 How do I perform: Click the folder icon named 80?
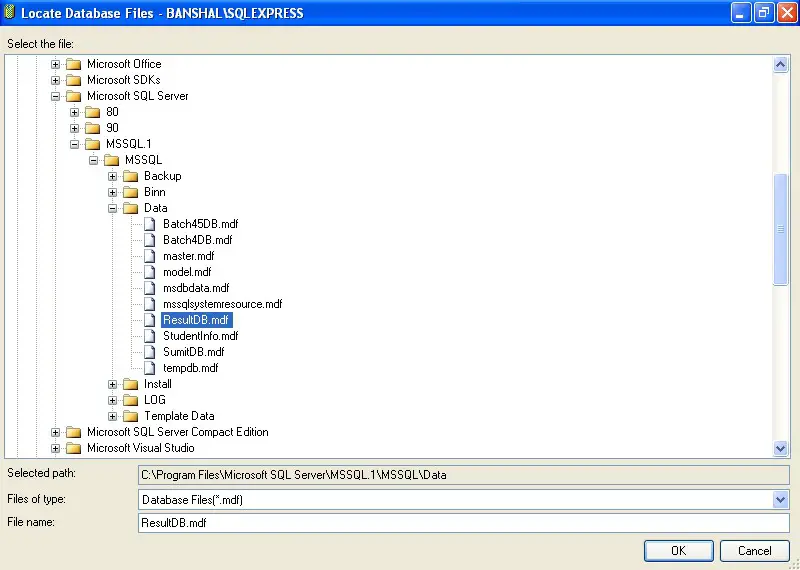click(x=93, y=112)
